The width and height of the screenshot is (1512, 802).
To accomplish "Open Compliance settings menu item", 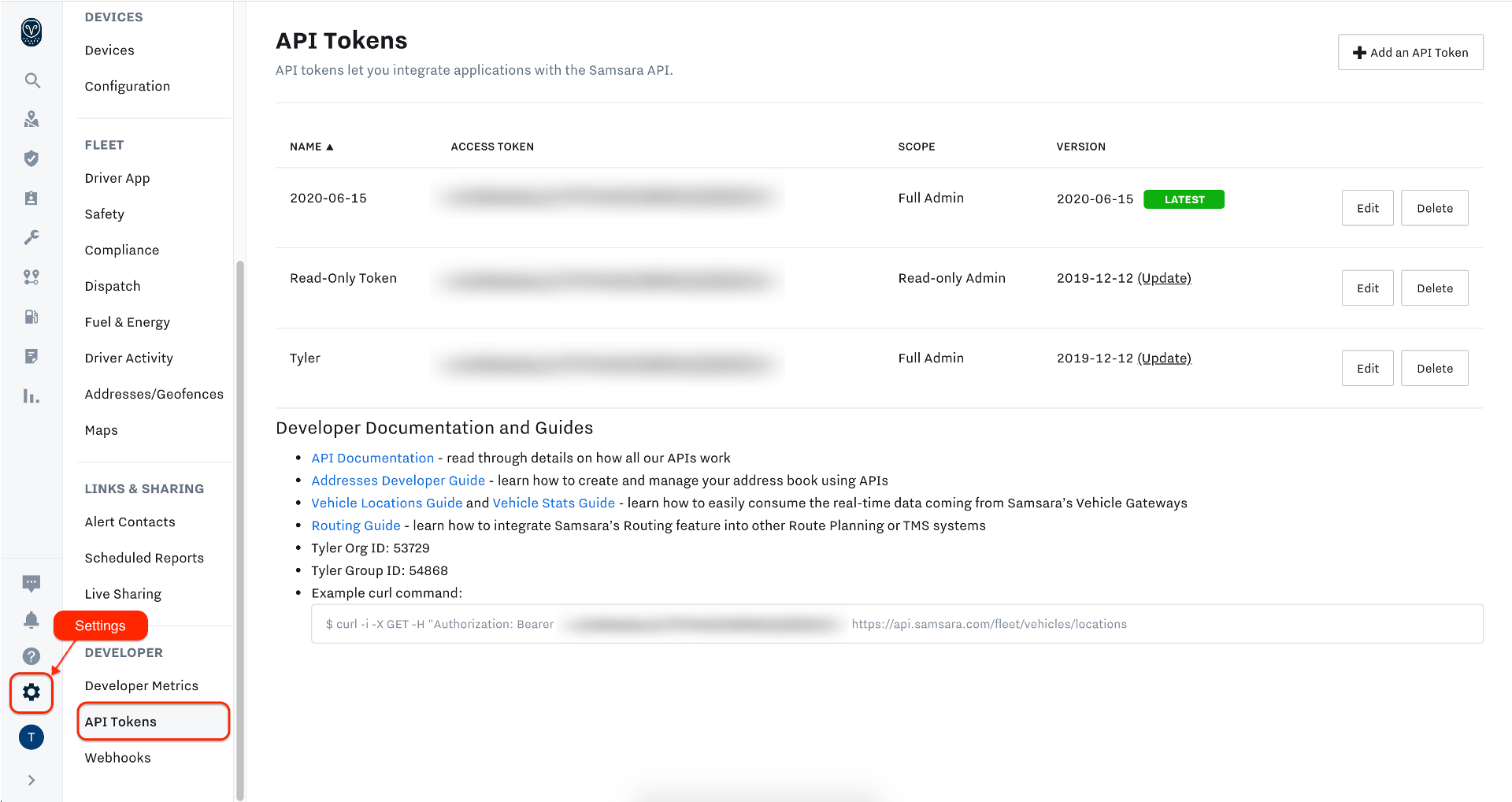I will (x=122, y=251).
